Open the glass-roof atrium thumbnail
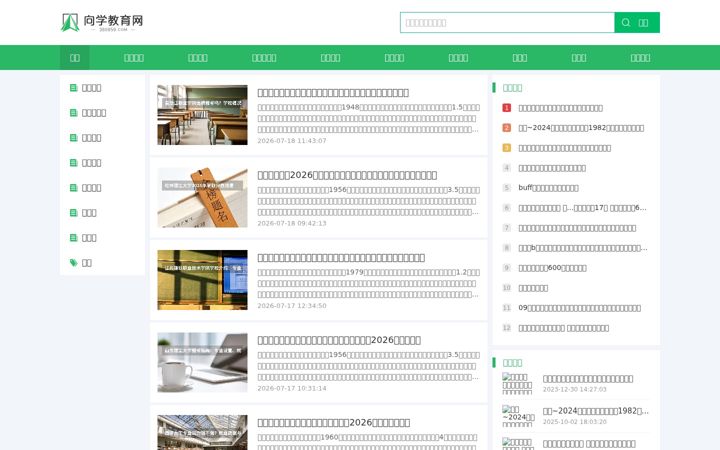The image size is (720, 450). (x=202, y=433)
